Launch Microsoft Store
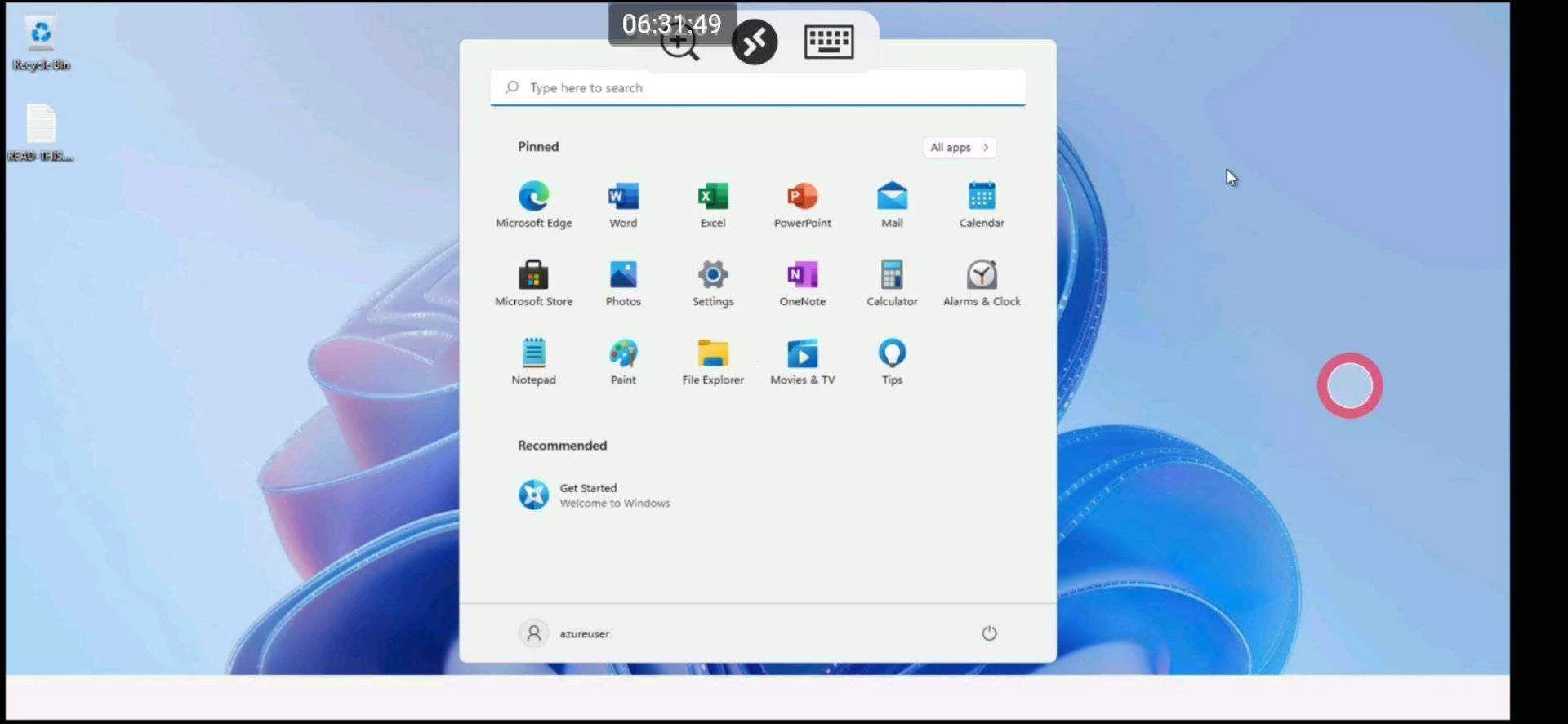 click(533, 282)
